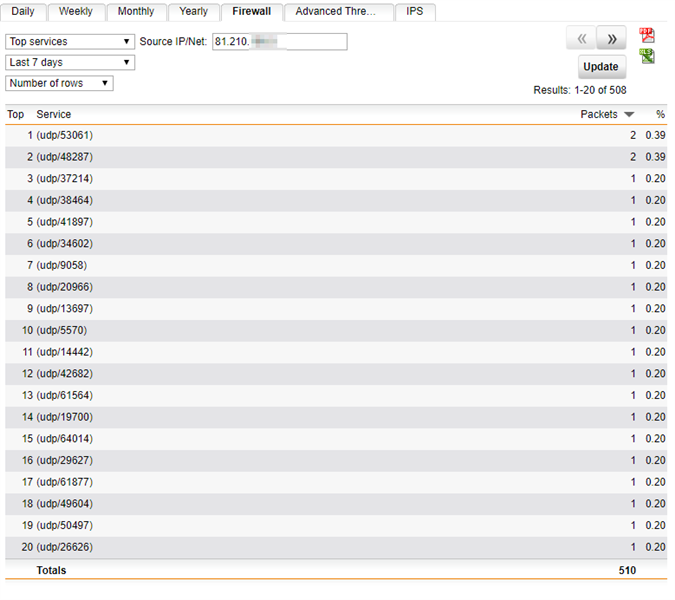675x600 pixels.
Task: Select the udp/53061 service row
Action: click(x=65, y=136)
